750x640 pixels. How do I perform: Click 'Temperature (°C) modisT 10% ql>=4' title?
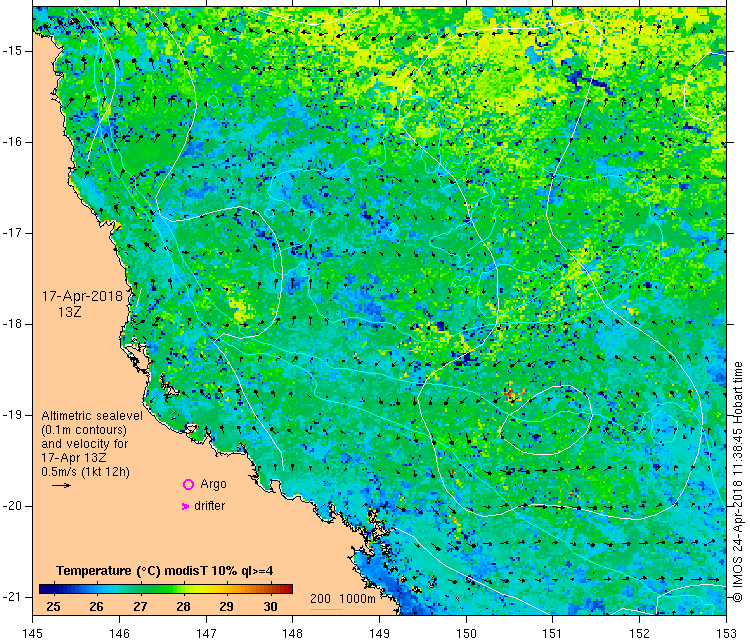point(165,571)
